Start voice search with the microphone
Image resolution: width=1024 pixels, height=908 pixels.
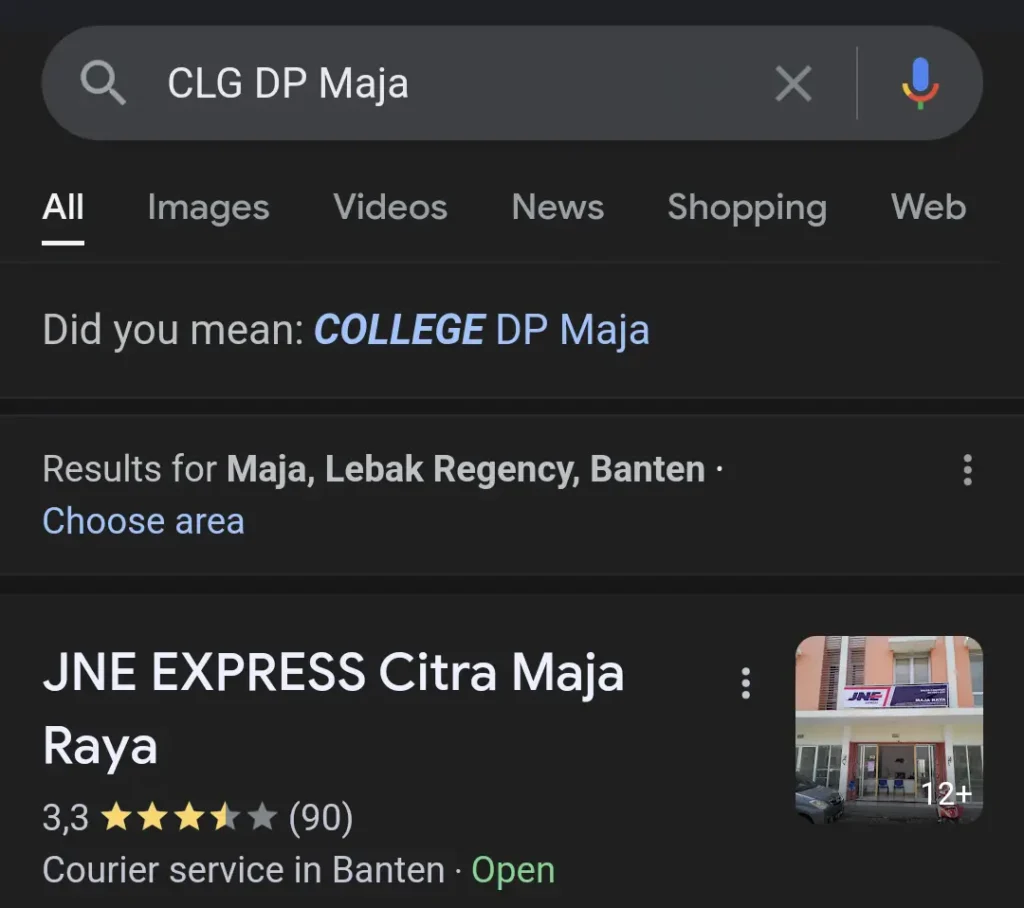click(920, 83)
